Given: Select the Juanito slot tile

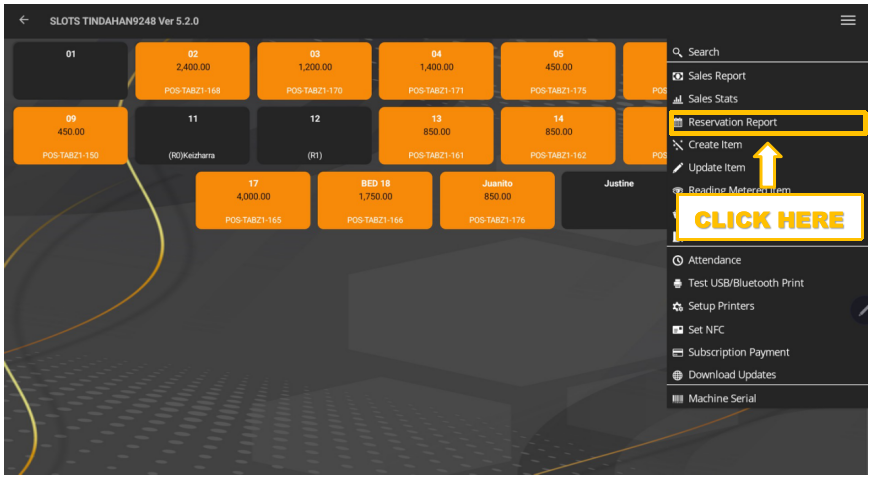Looking at the screenshot, I should click(x=497, y=200).
